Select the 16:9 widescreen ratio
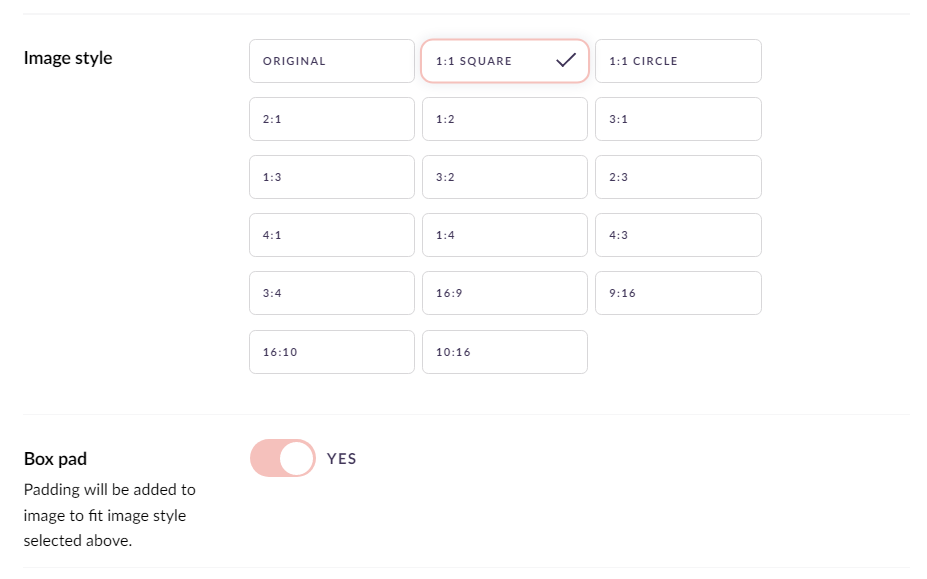Image resolution: width=927 pixels, height=579 pixels. (505, 293)
